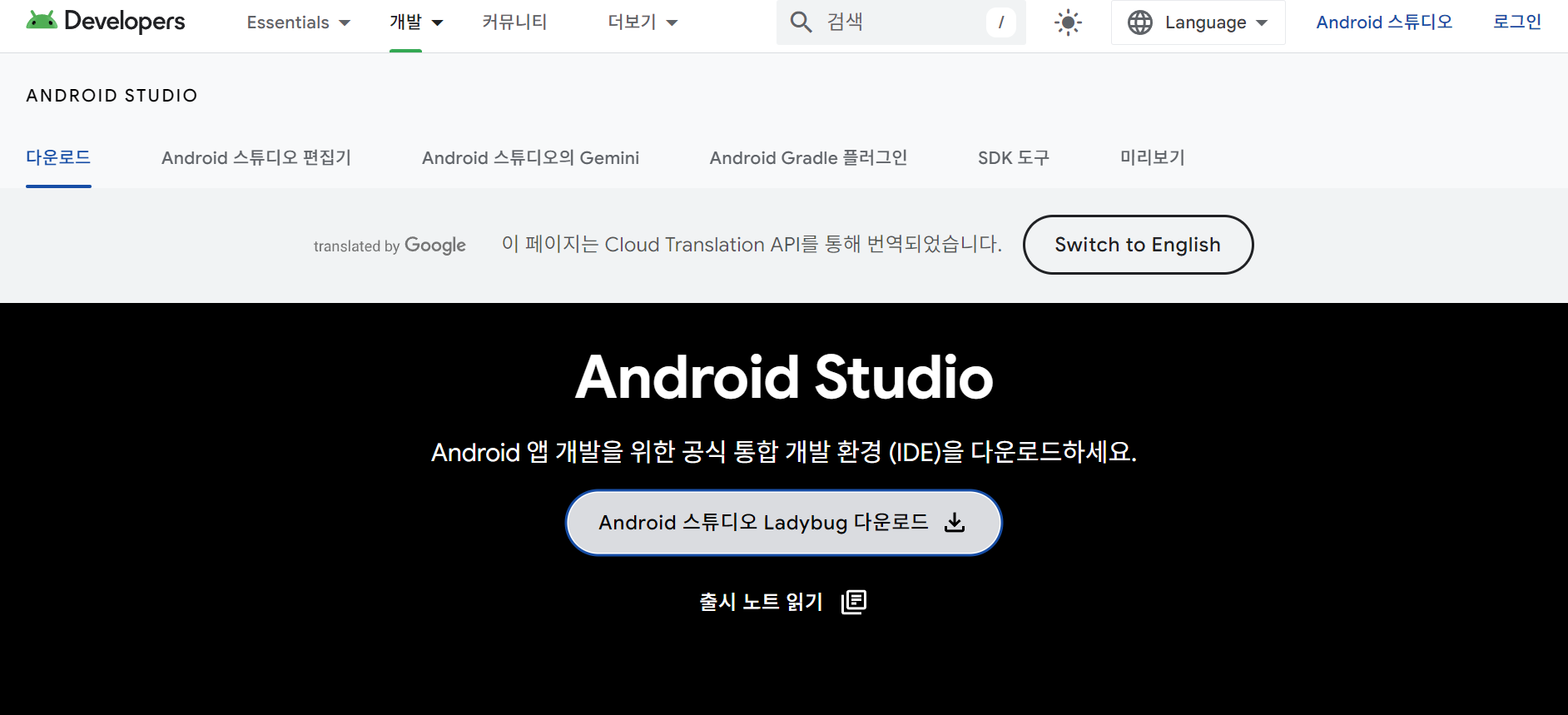This screenshot has height=715, width=1568.
Task: Open the Language dropdown
Action: coord(1198,22)
